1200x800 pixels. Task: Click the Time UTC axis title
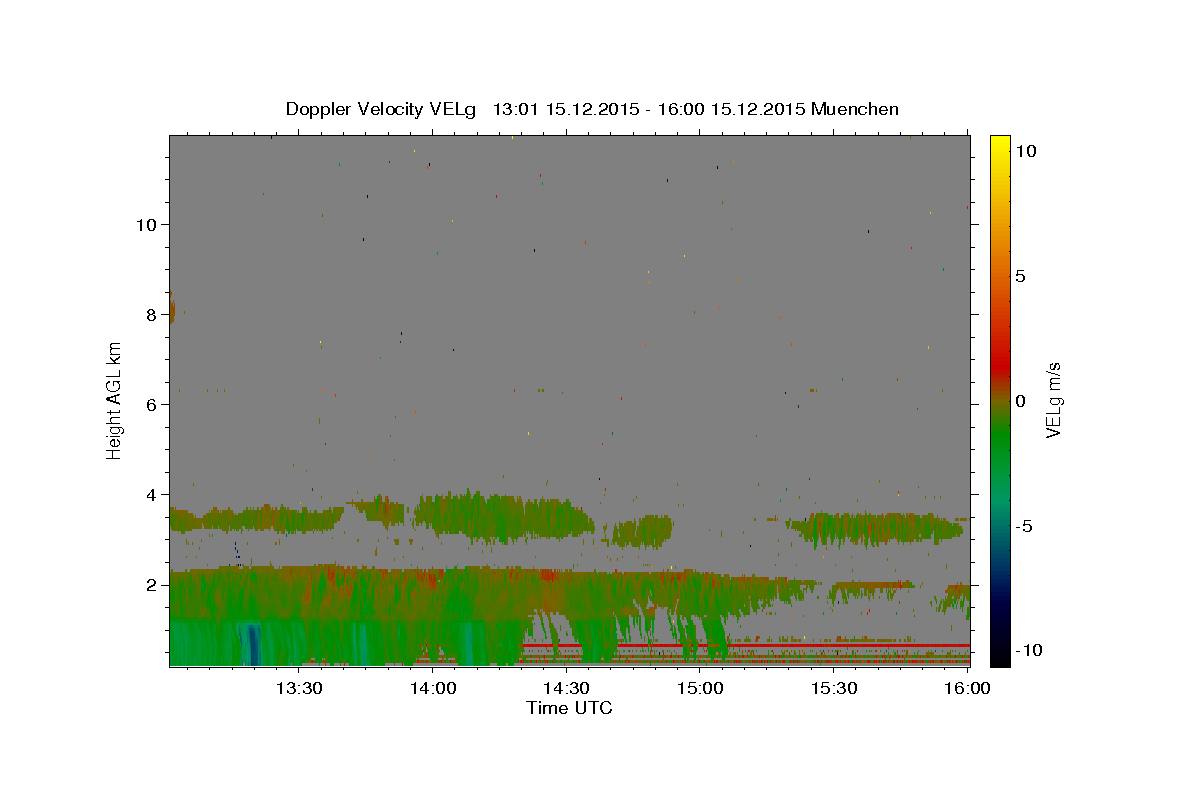(x=569, y=708)
